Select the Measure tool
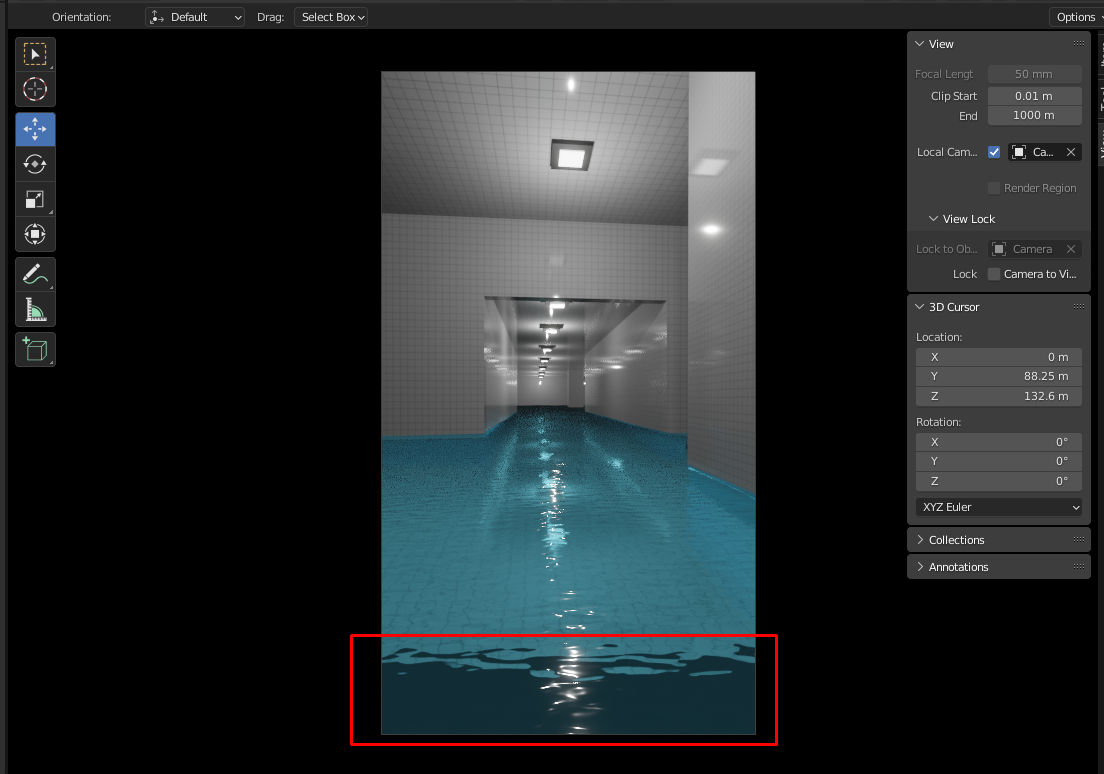 pyautogui.click(x=35, y=309)
